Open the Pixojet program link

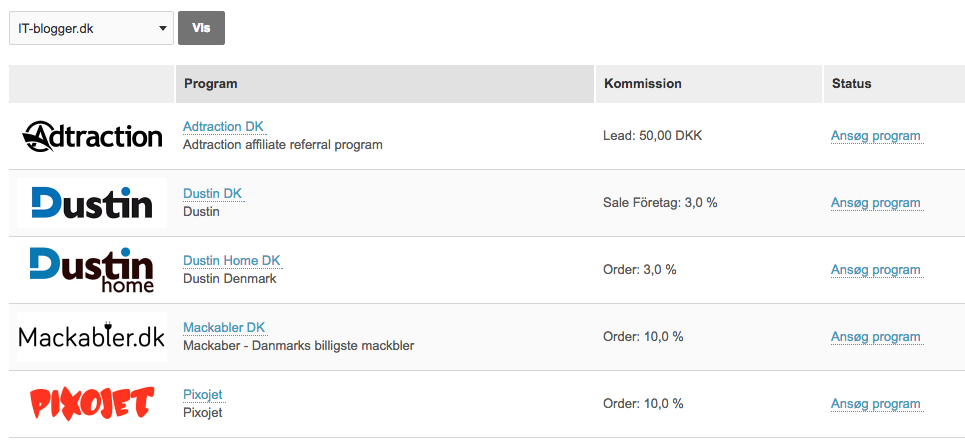(x=202, y=395)
